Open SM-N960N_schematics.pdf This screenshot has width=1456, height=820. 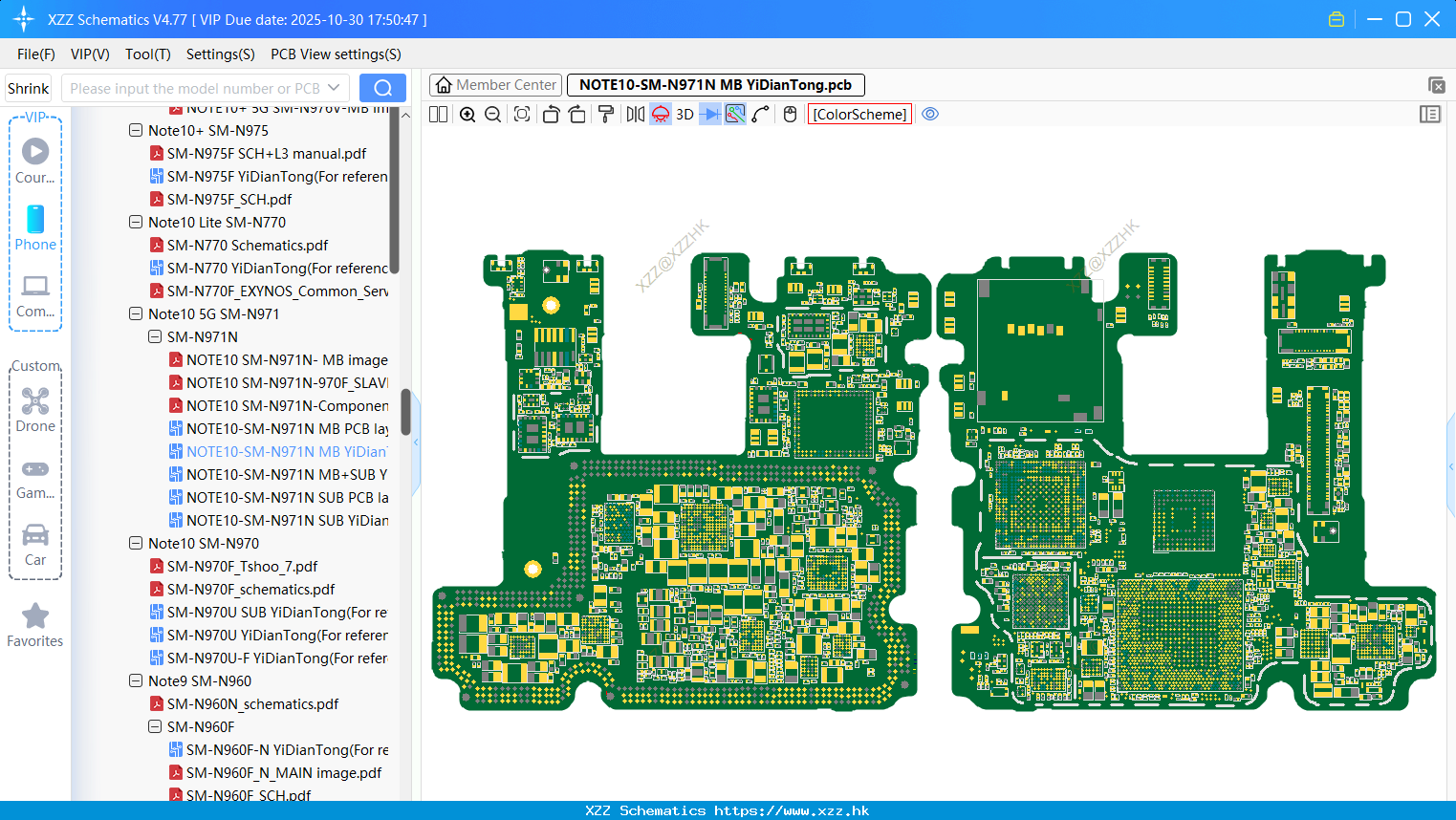(252, 703)
